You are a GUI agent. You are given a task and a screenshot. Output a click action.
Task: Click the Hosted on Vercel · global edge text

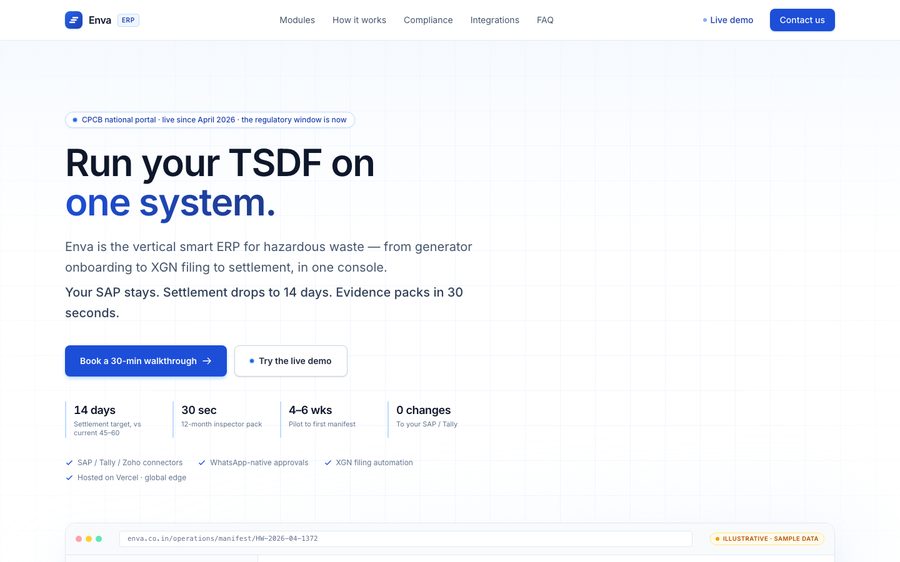pos(132,478)
